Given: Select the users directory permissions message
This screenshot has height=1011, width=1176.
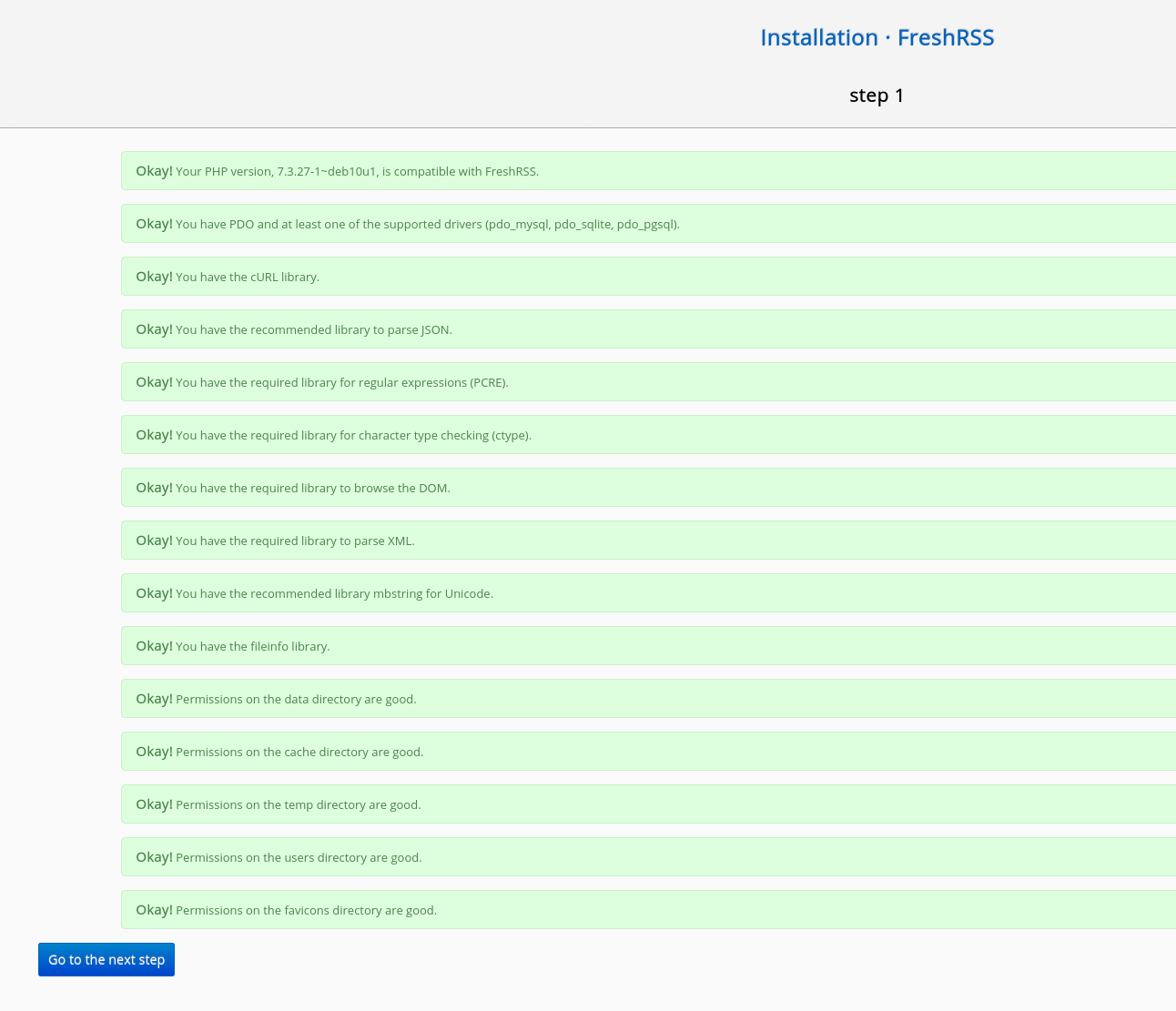Looking at the screenshot, I should point(648,857).
